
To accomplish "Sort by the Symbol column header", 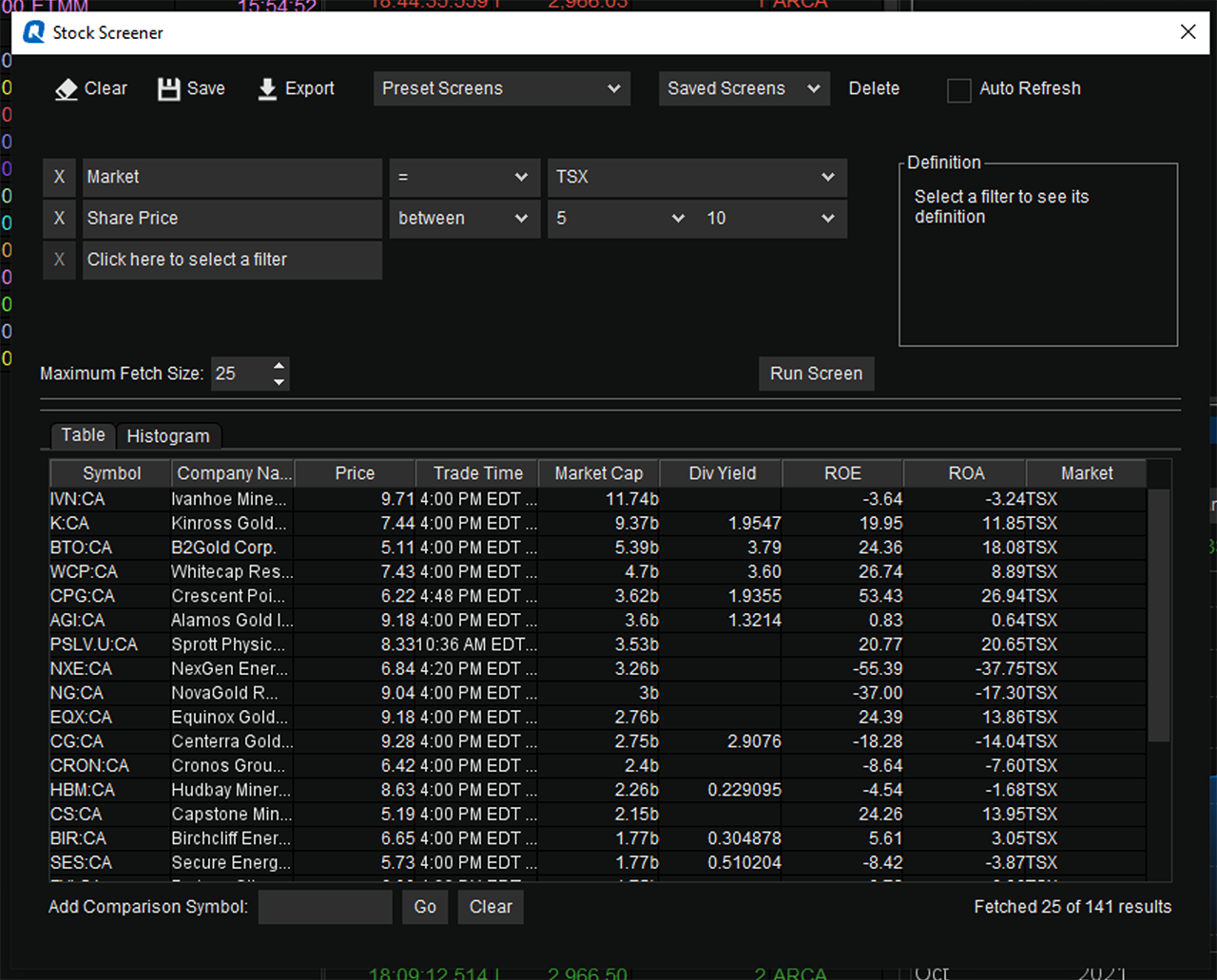I will [x=111, y=473].
